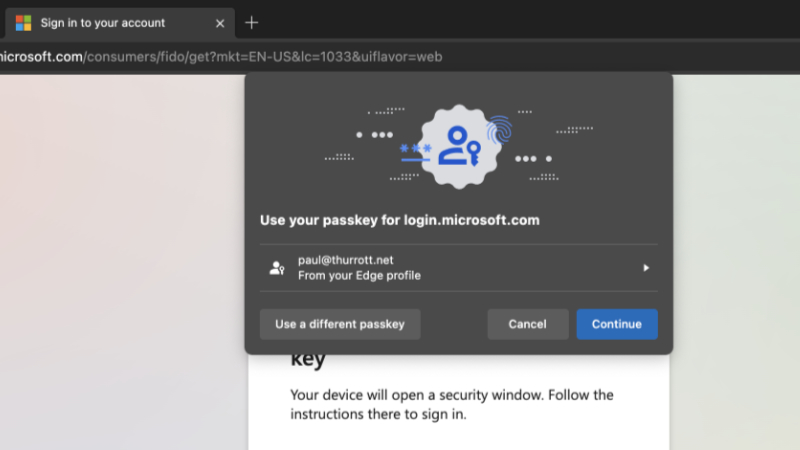The height and width of the screenshot is (450, 800).
Task: Click the blue asterisks password symbol in the illustration
Action: 415,150
